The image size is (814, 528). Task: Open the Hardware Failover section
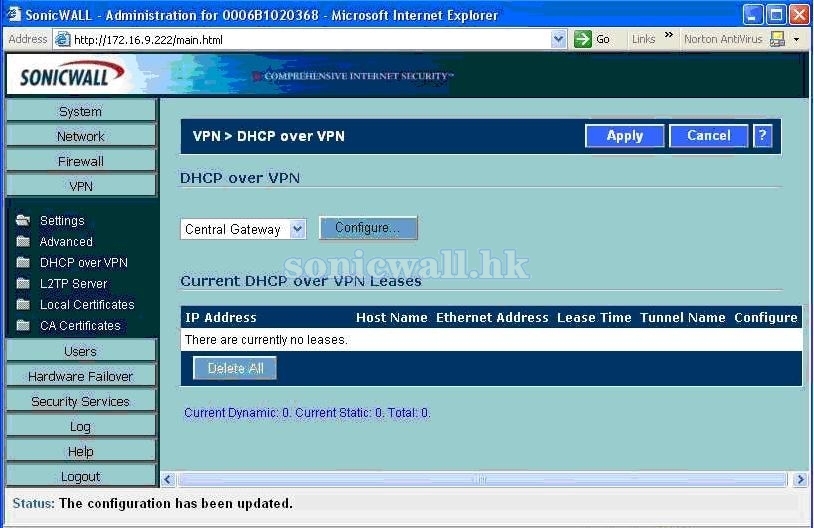[80, 376]
